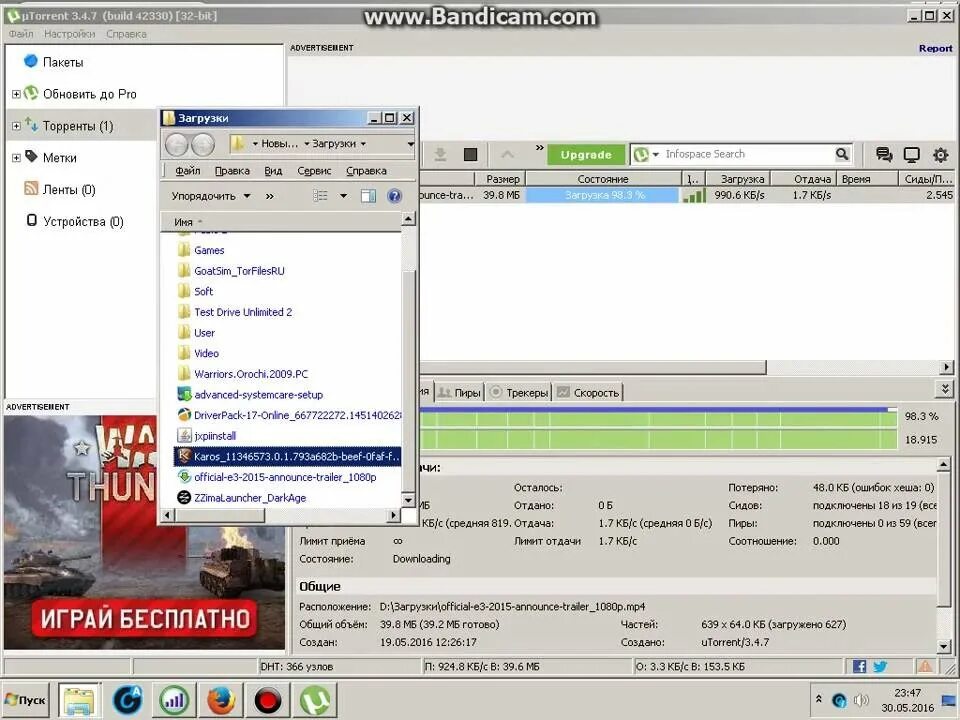This screenshot has width=960, height=720.
Task: Expand the Торренты (1) tree node
Action: pyautogui.click(x=16, y=126)
